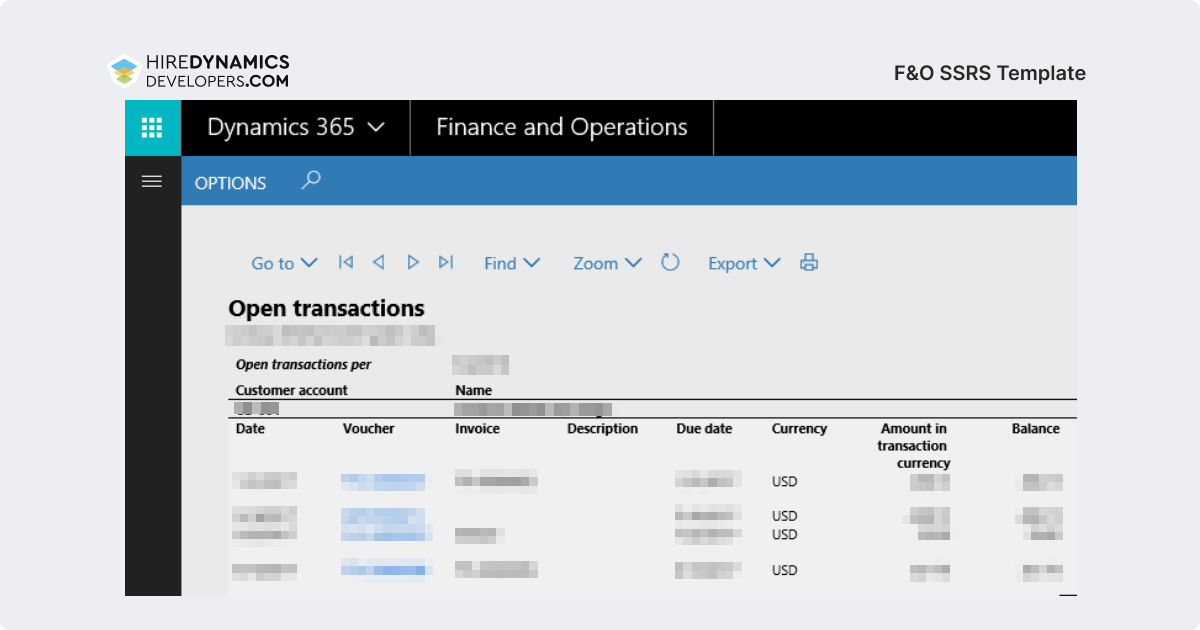Open the Go to dropdown
Viewport: 1200px width, 630px height.
[x=284, y=263]
